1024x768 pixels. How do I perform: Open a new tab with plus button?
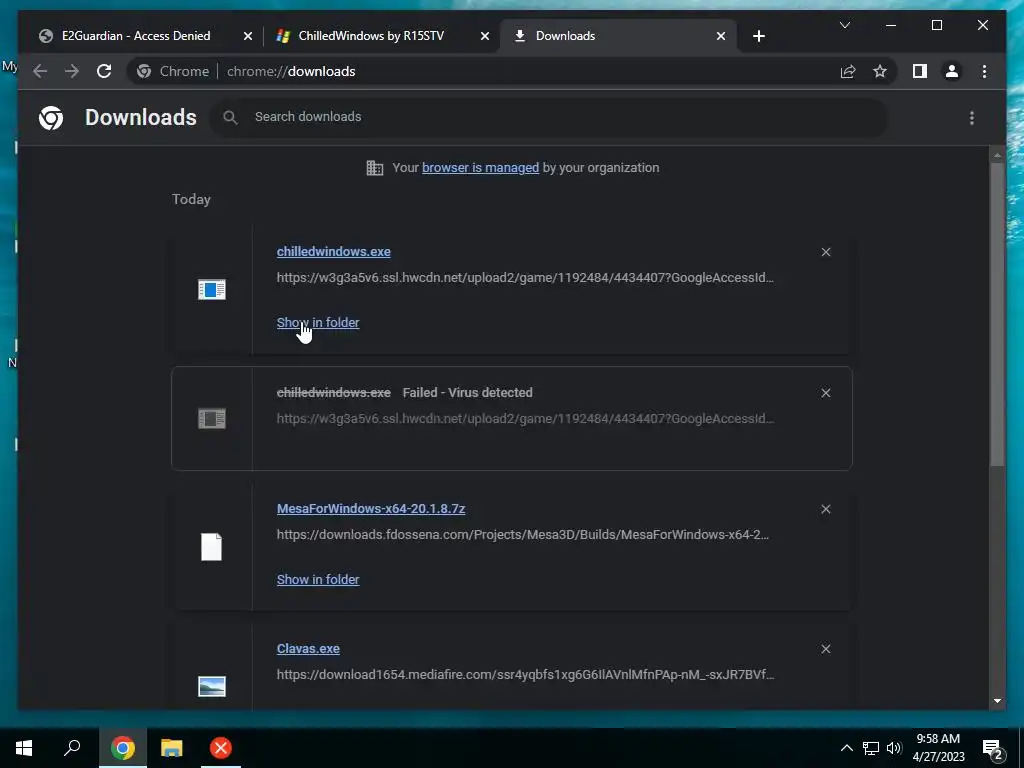758,36
